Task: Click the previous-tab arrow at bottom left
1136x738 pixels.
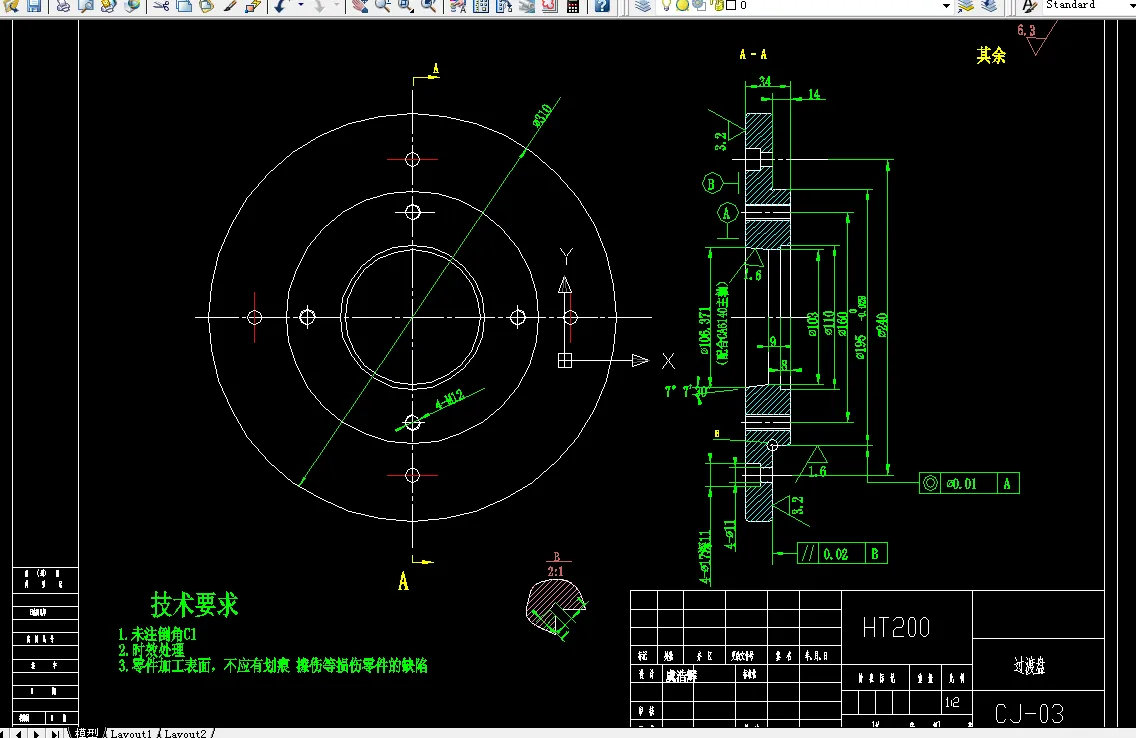Action: [19, 733]
